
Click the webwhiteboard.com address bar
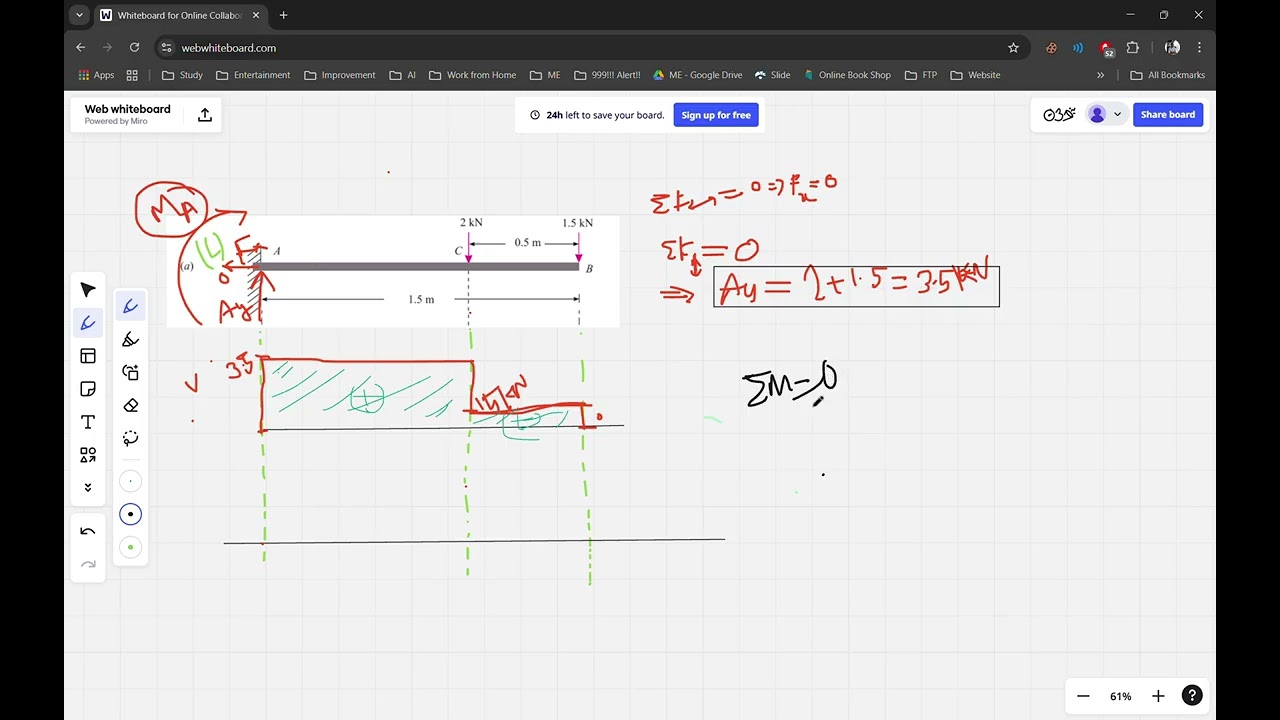(590, 48)
